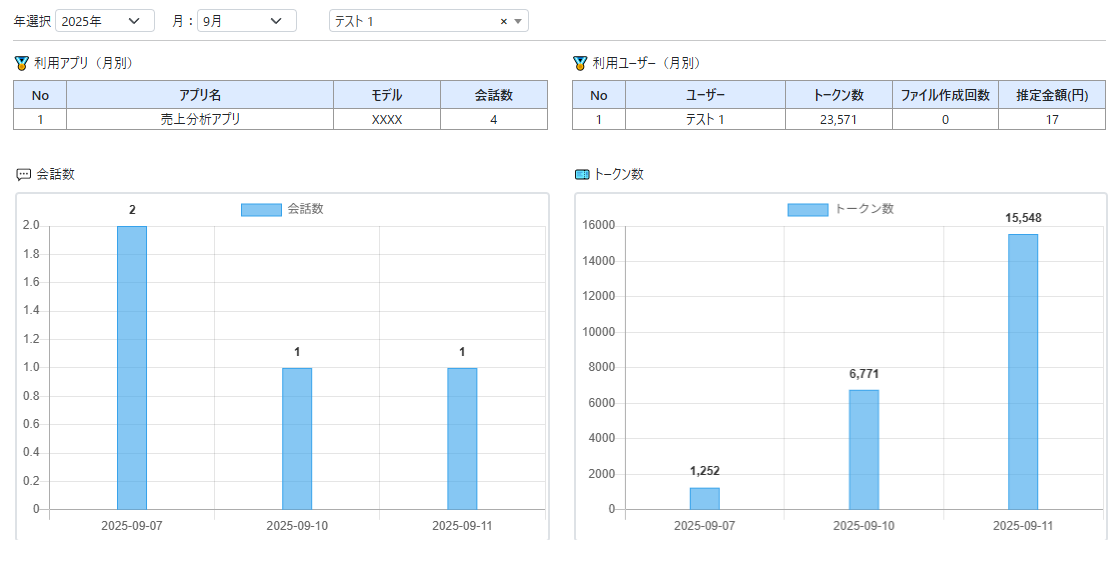Viewport: 1120px width, 568px height.
Task: Click the 会話数 column header in app table
Action: [x=494, y=95]
